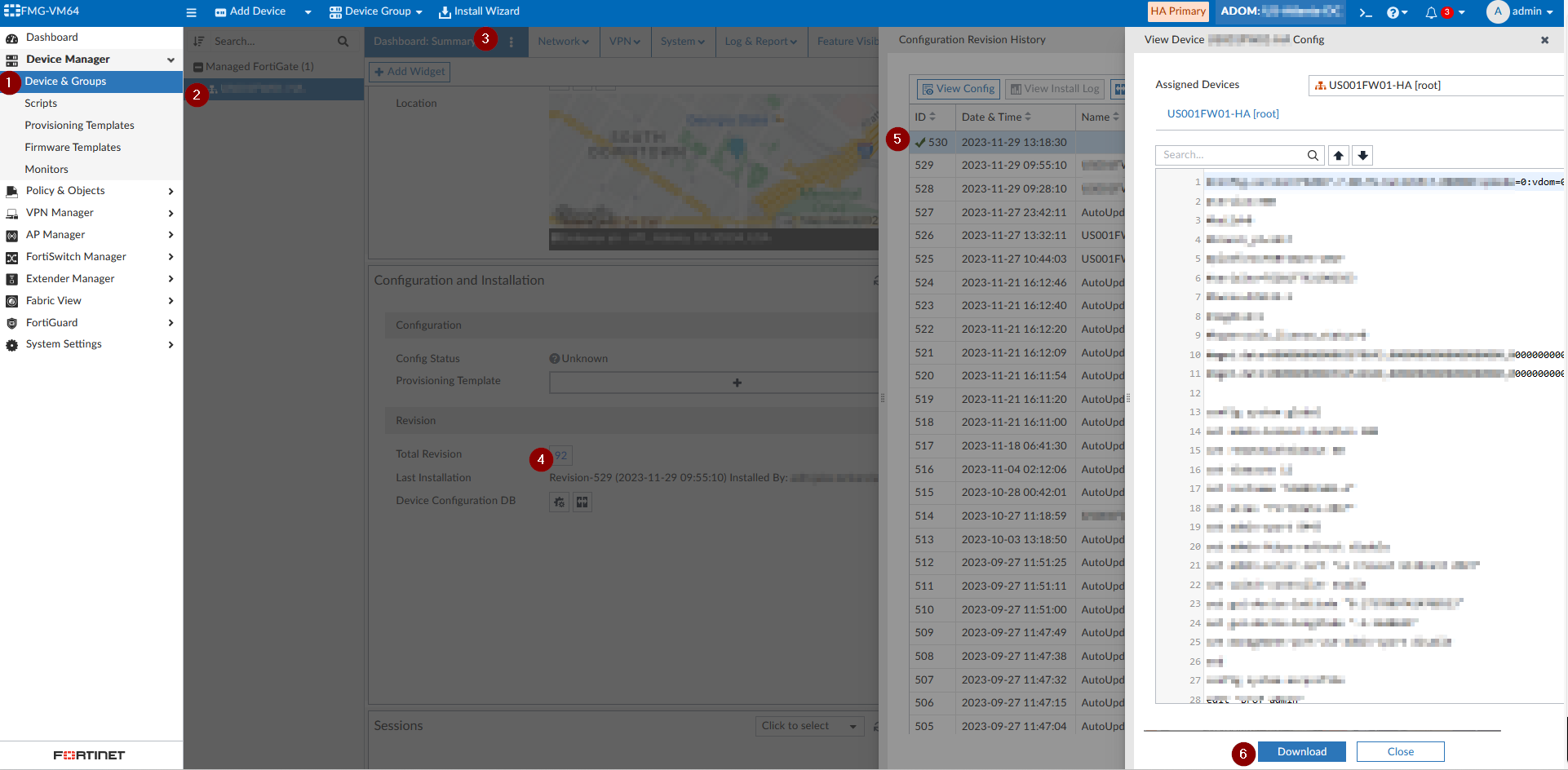
Task: Click the System Settings gear icon
Action: [12, 345]
